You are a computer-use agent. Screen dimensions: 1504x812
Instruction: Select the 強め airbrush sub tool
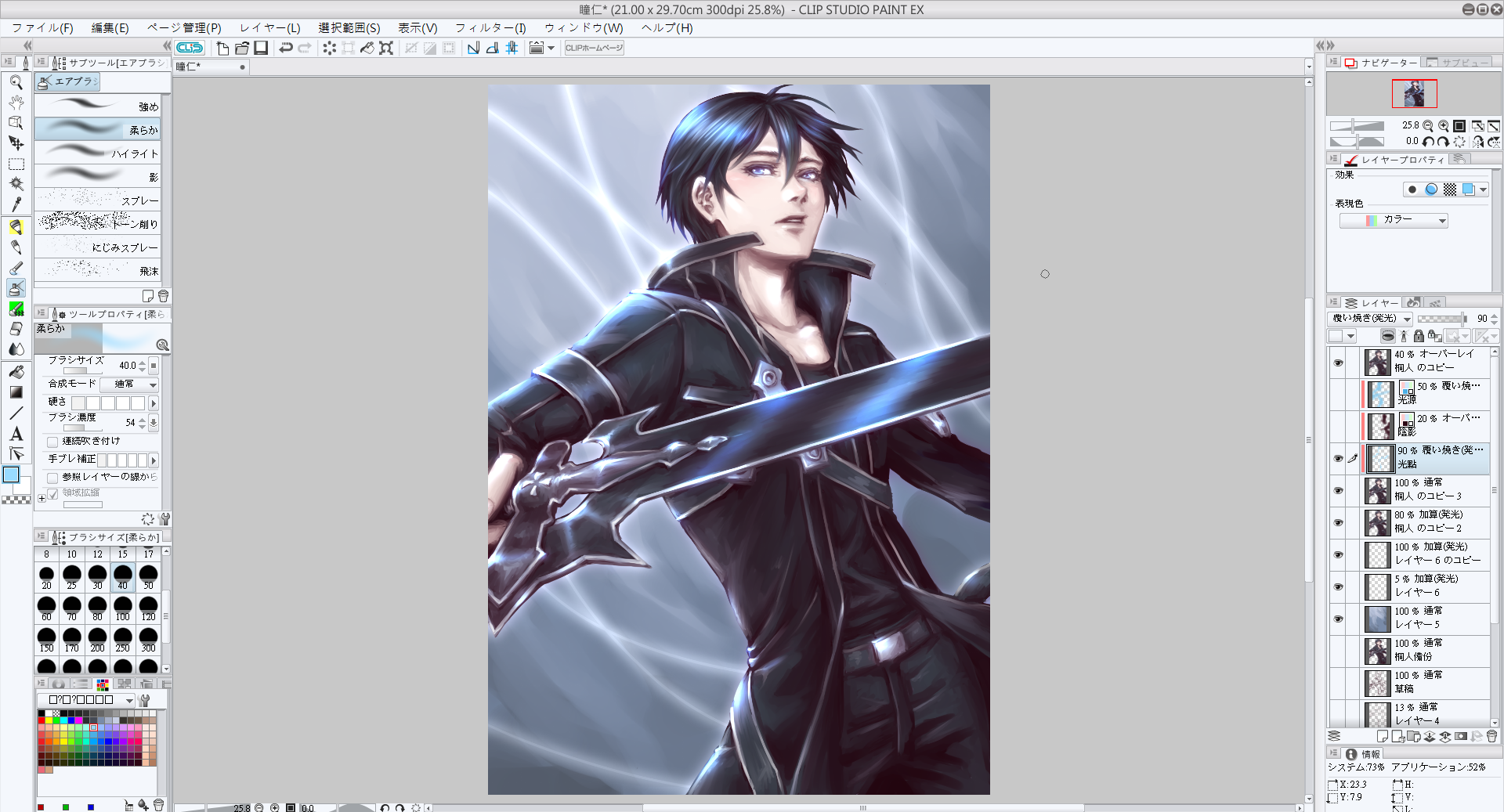(x=98, y=106)
